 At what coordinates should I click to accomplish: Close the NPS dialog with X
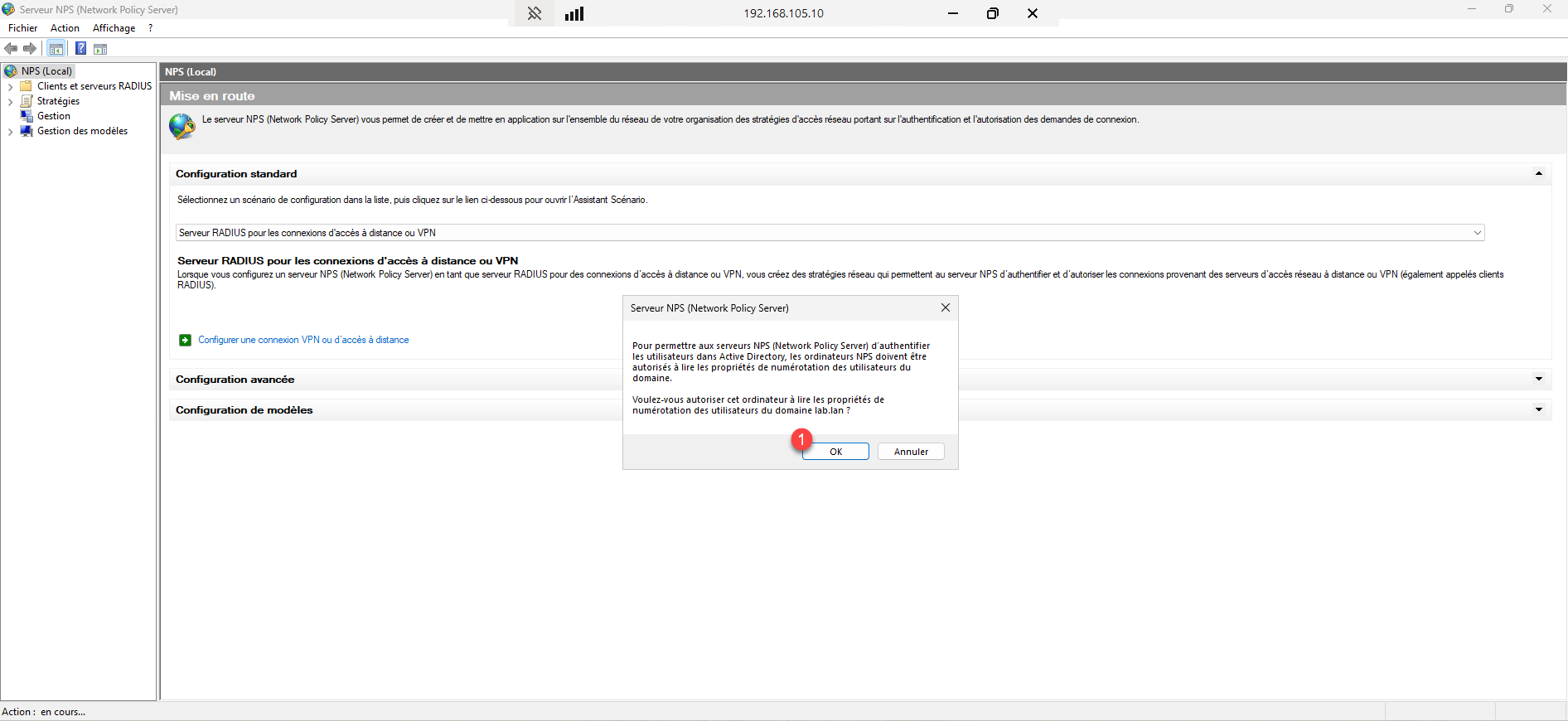point(945,307)
